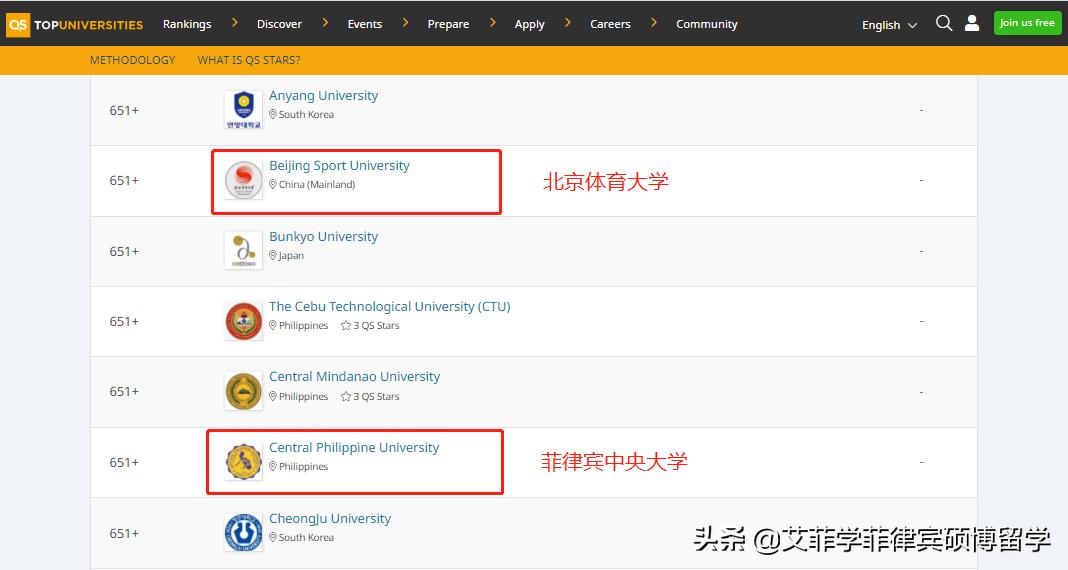The height and width of the screenshot is (570, 1068).
Task: Expand the chevron after Prepare
Action: (x=493, y=23)
